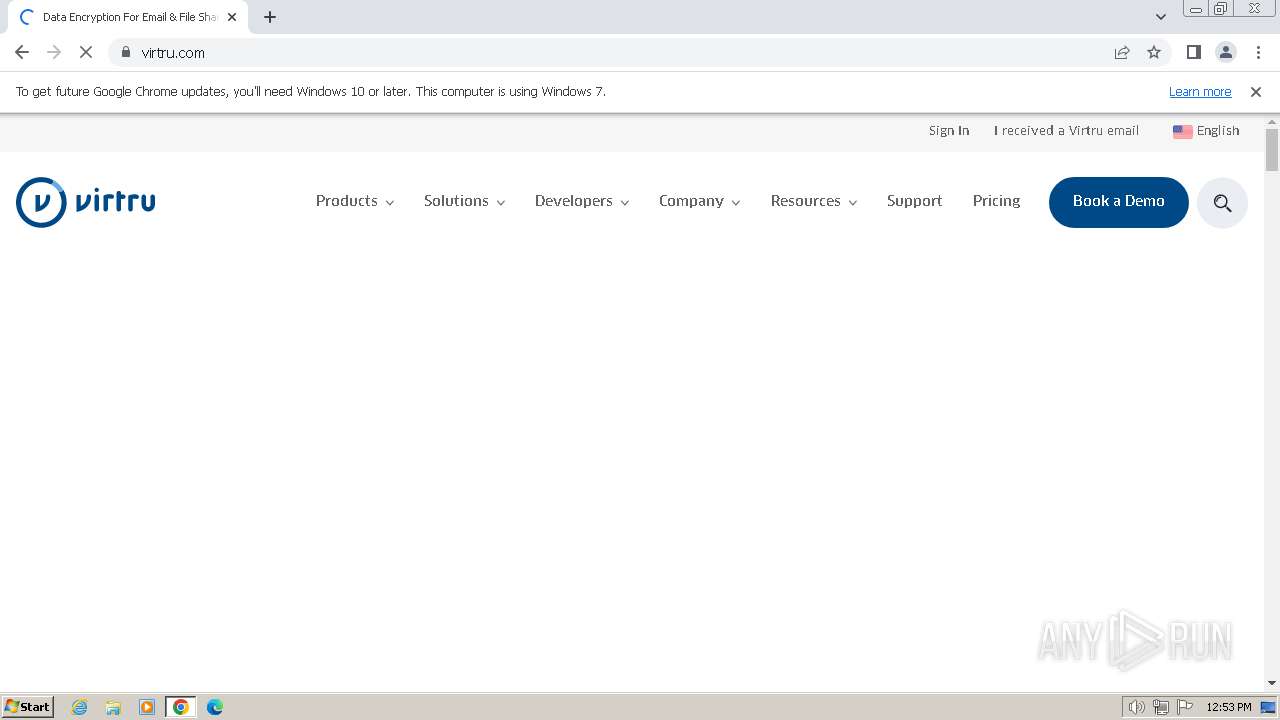This screenshot has height=720, width=1280.
Task: Click the network tray icon
Action: coord(1161,707)
